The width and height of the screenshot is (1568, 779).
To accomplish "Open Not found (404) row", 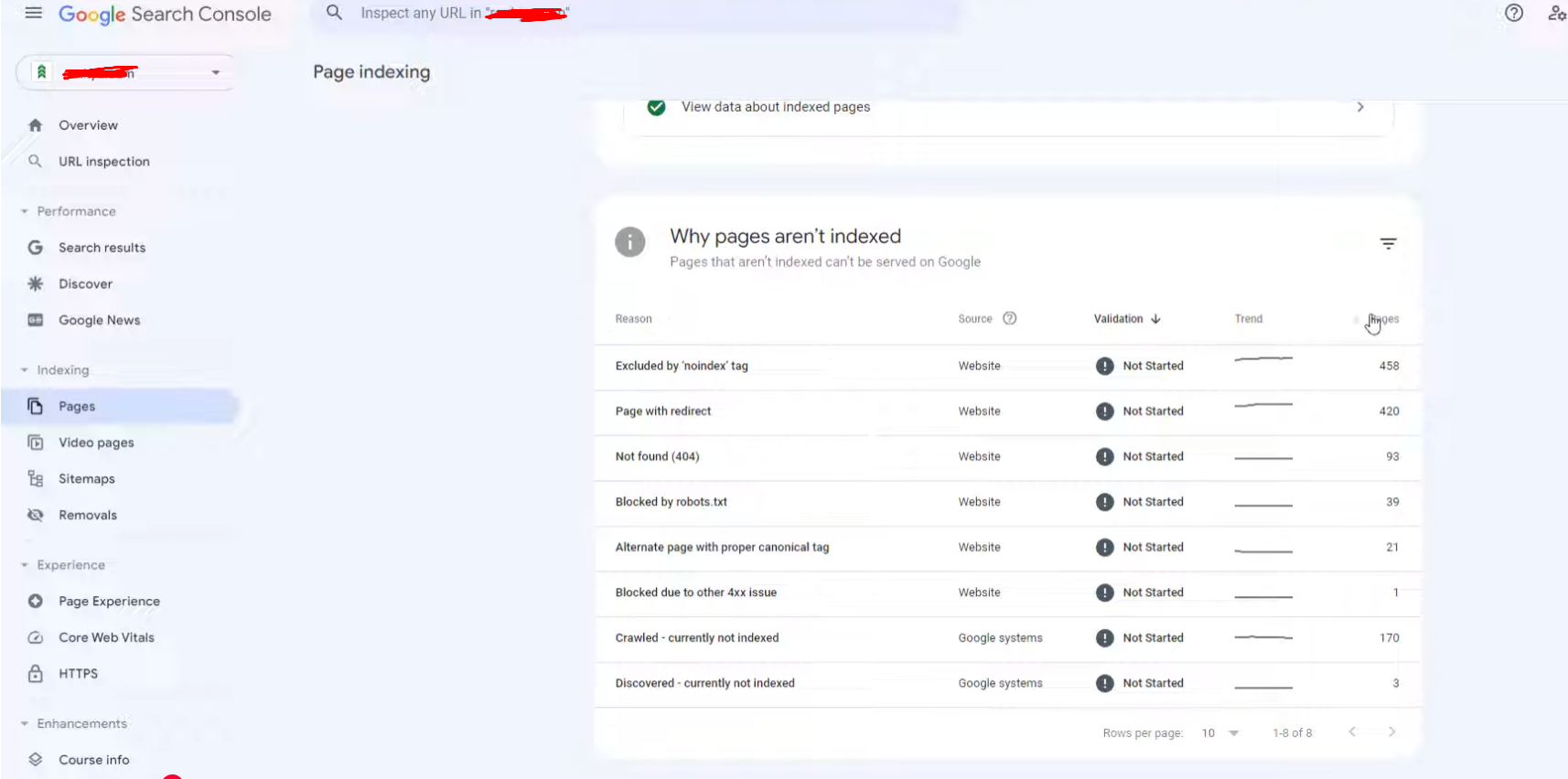I will [1007, 456].
